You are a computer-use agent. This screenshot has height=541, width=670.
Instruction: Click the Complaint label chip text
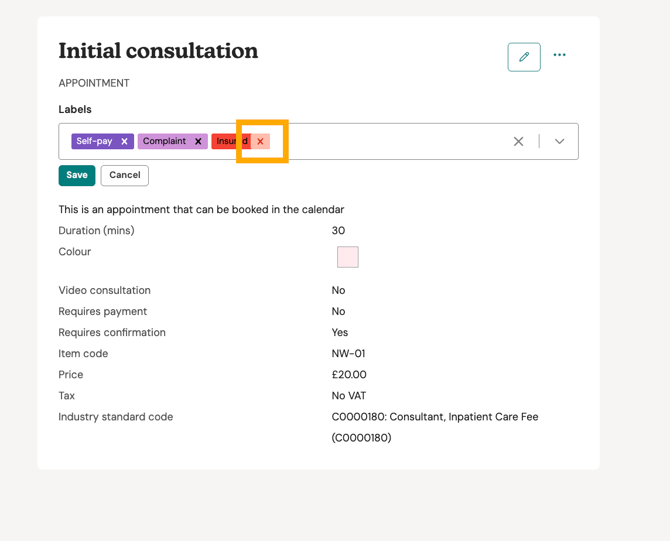pyautogui.click(x=165, y=142)
